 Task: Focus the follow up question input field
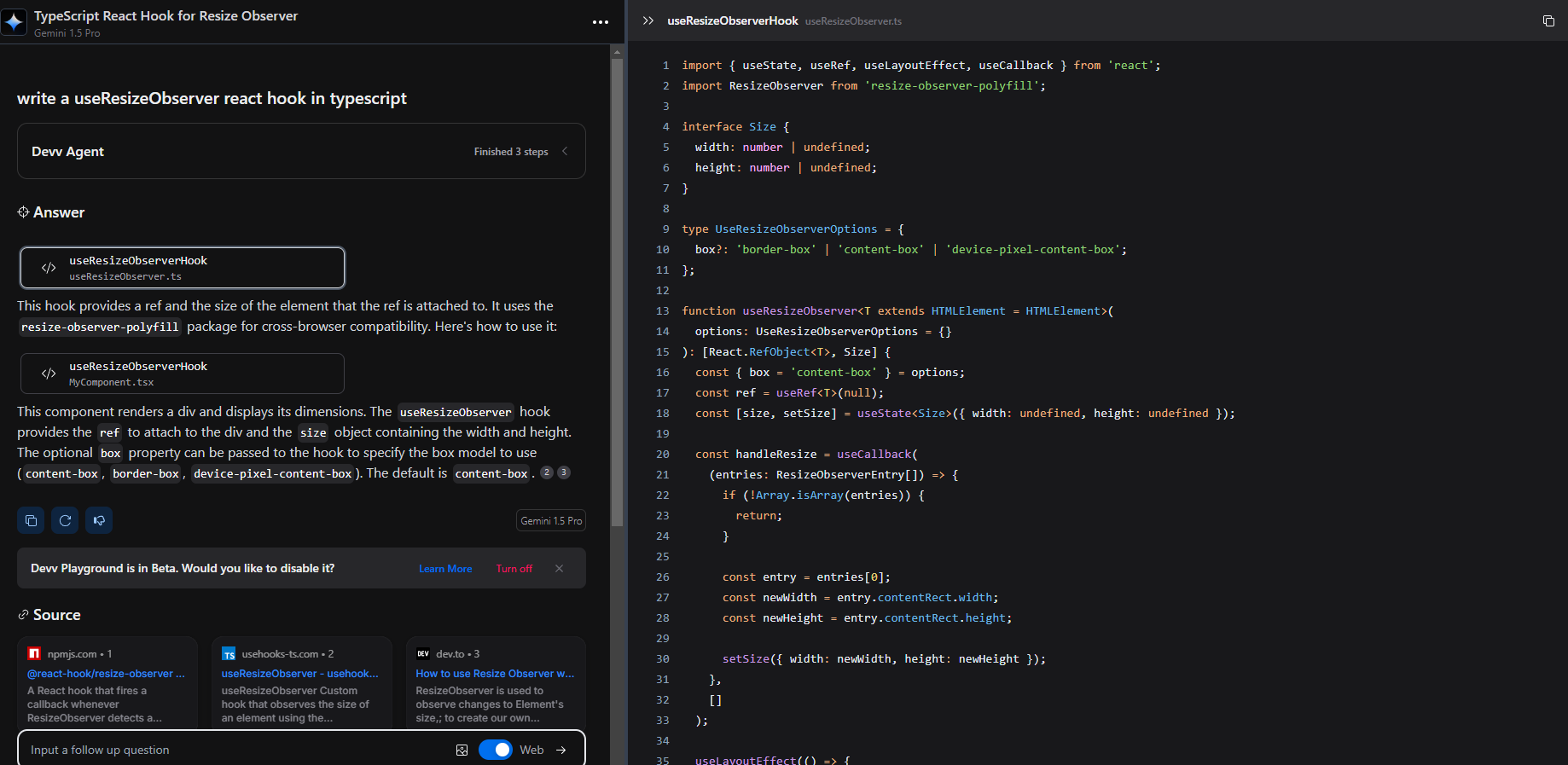(230, 751)
